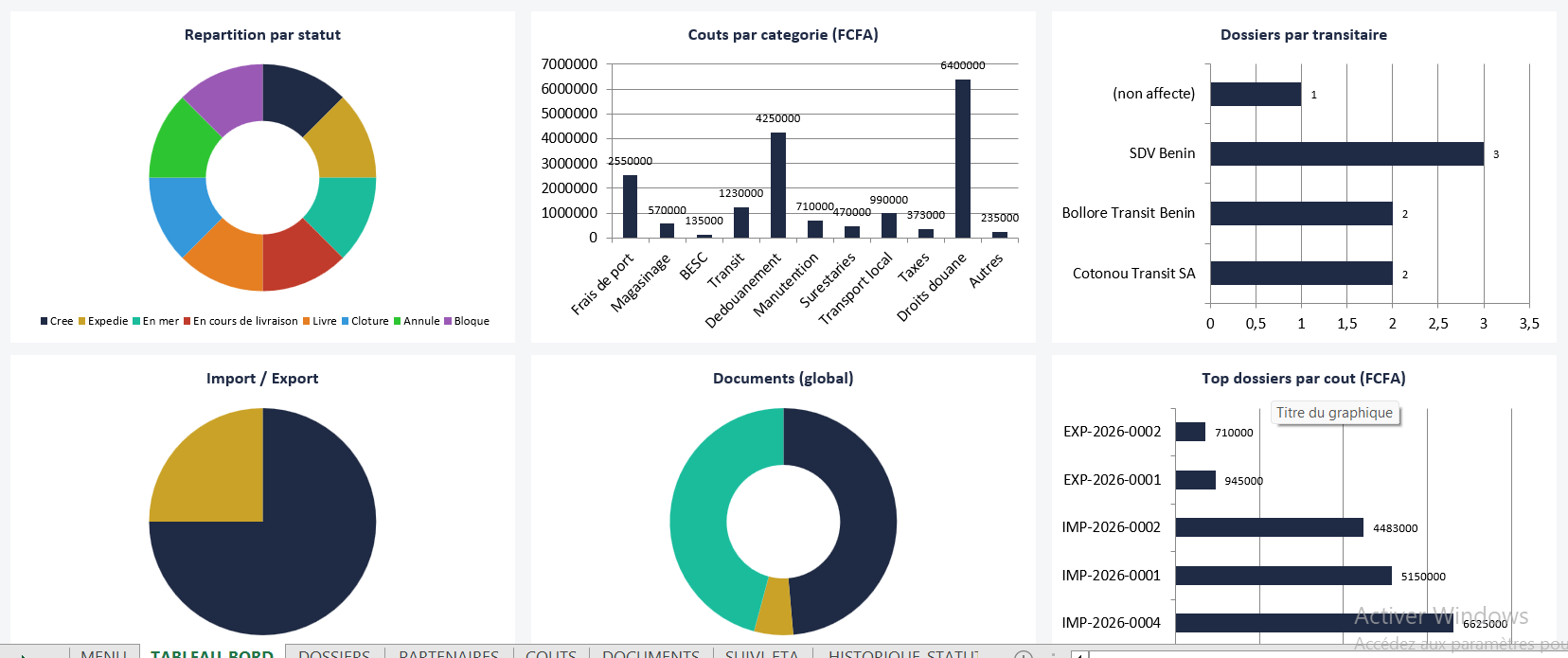
Task: Click the IMP-2026-0001 bar
Action: [x=1284, y=576]
